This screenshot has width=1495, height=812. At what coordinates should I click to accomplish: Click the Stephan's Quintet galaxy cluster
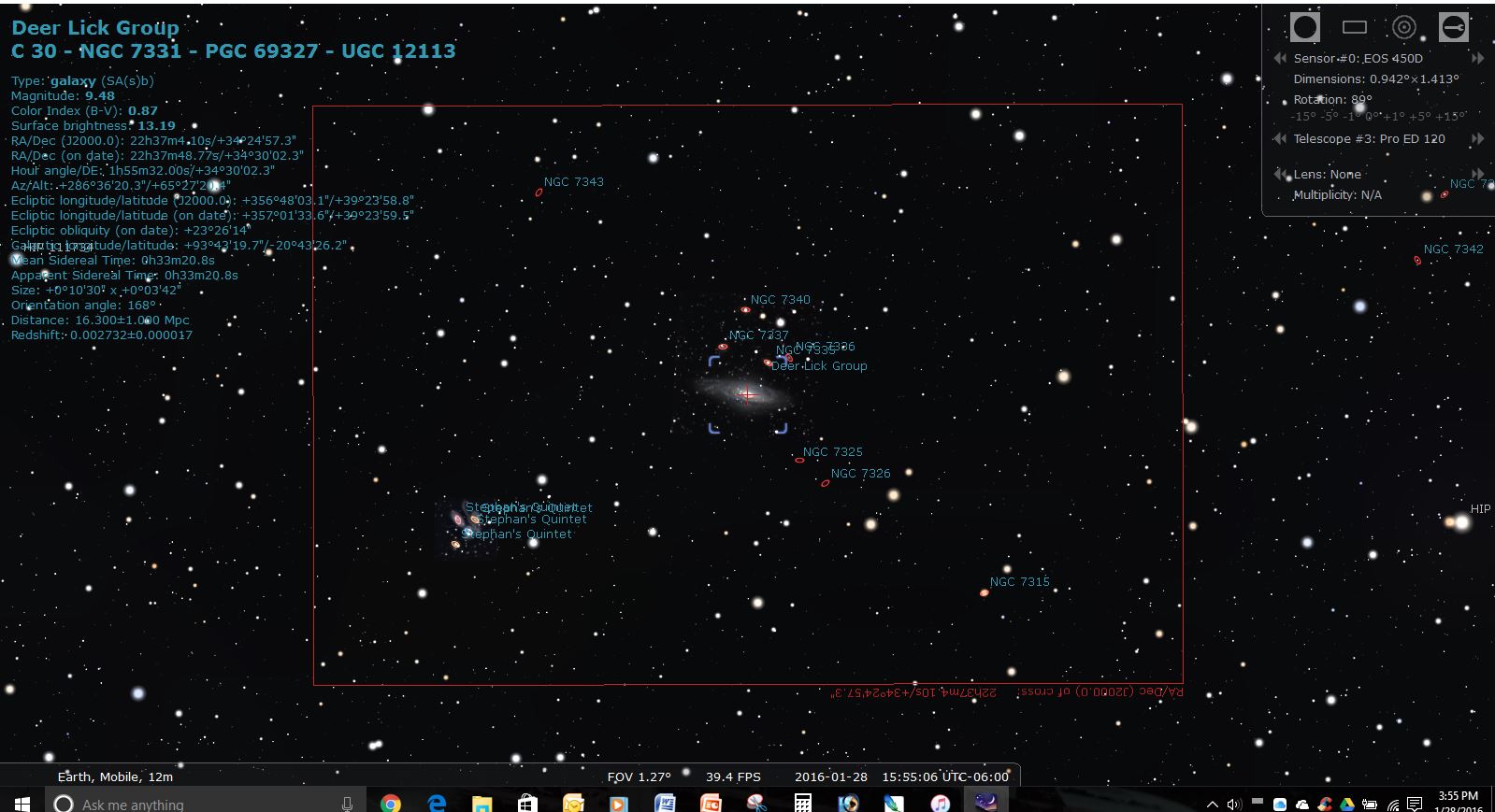(x=465, y=528)
